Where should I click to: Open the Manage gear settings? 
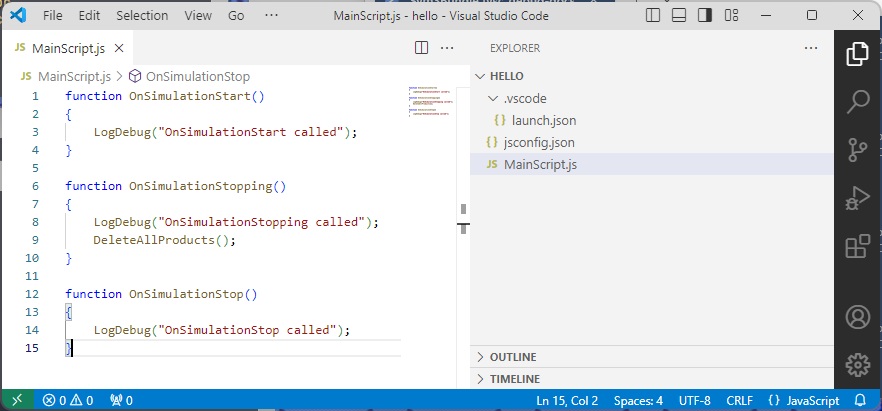coord(857,364)
